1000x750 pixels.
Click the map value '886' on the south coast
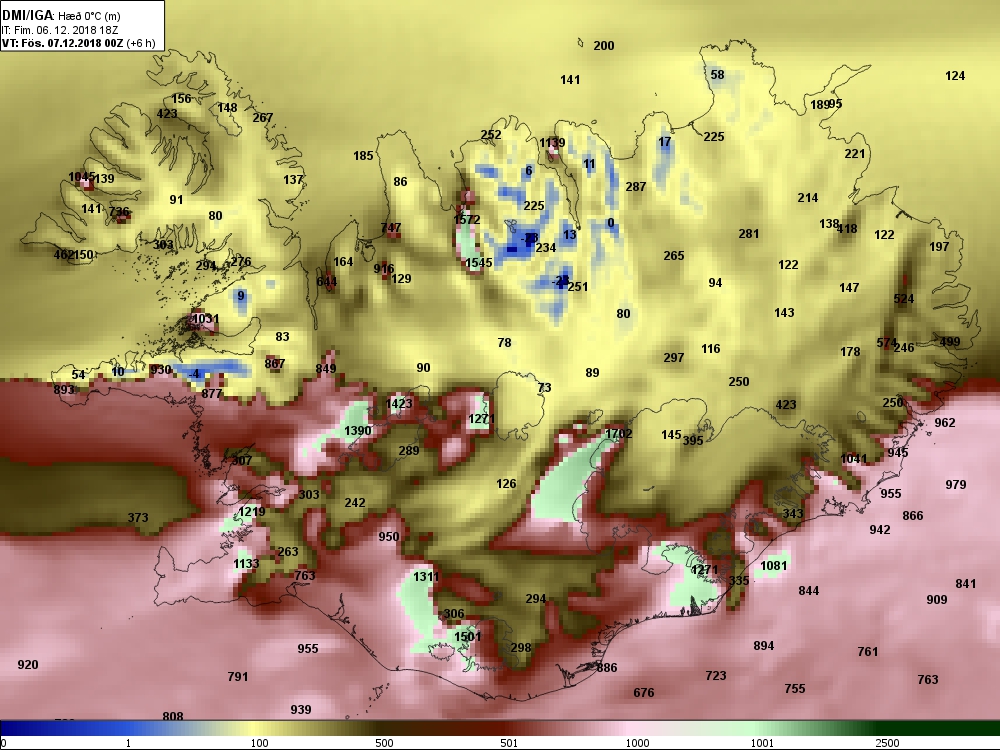[607, 668]
